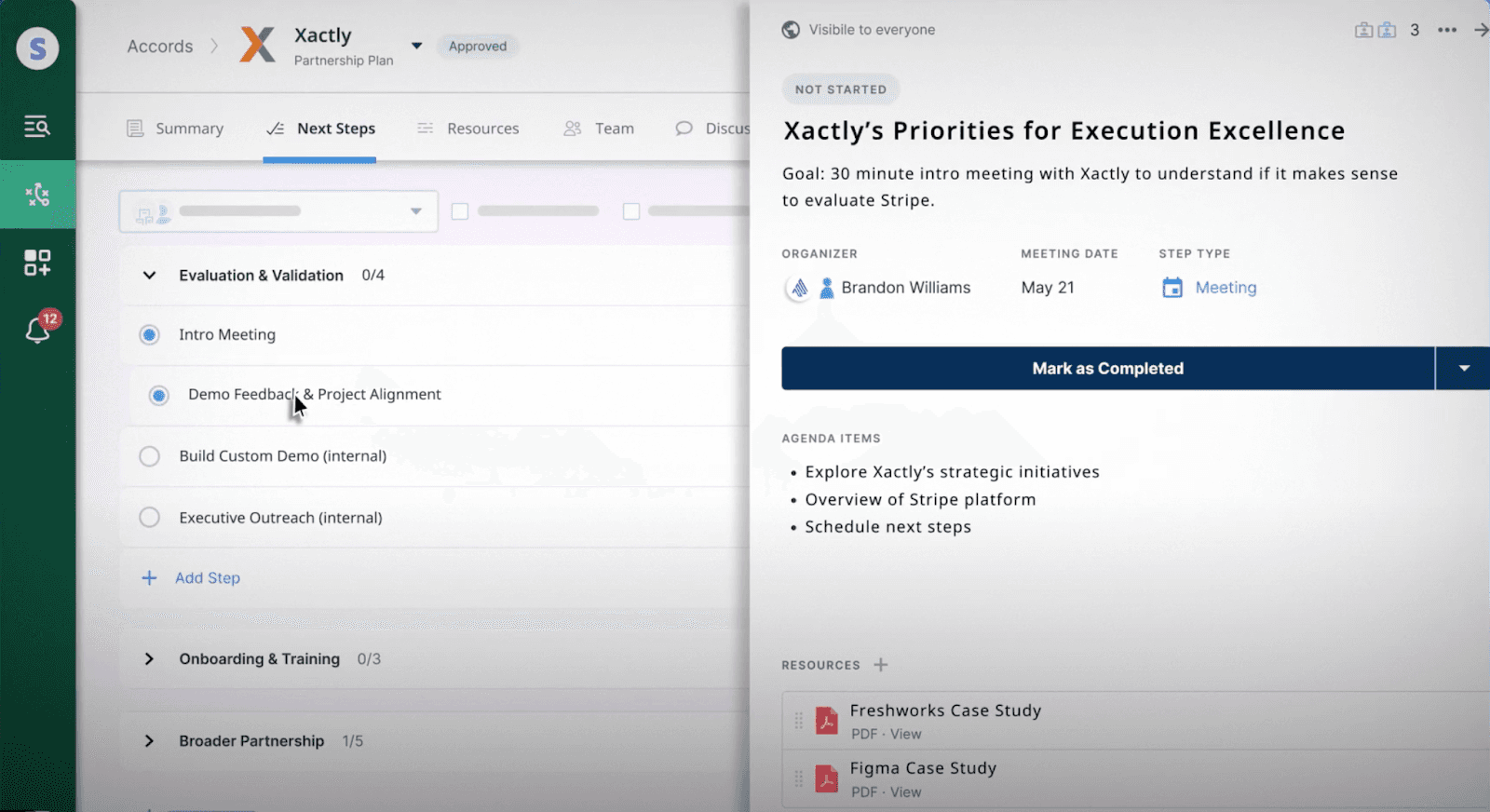1490x812 pixels.
Task: Click 'Overview of Stripe platform' agenda item
Action: pos(920,500)
